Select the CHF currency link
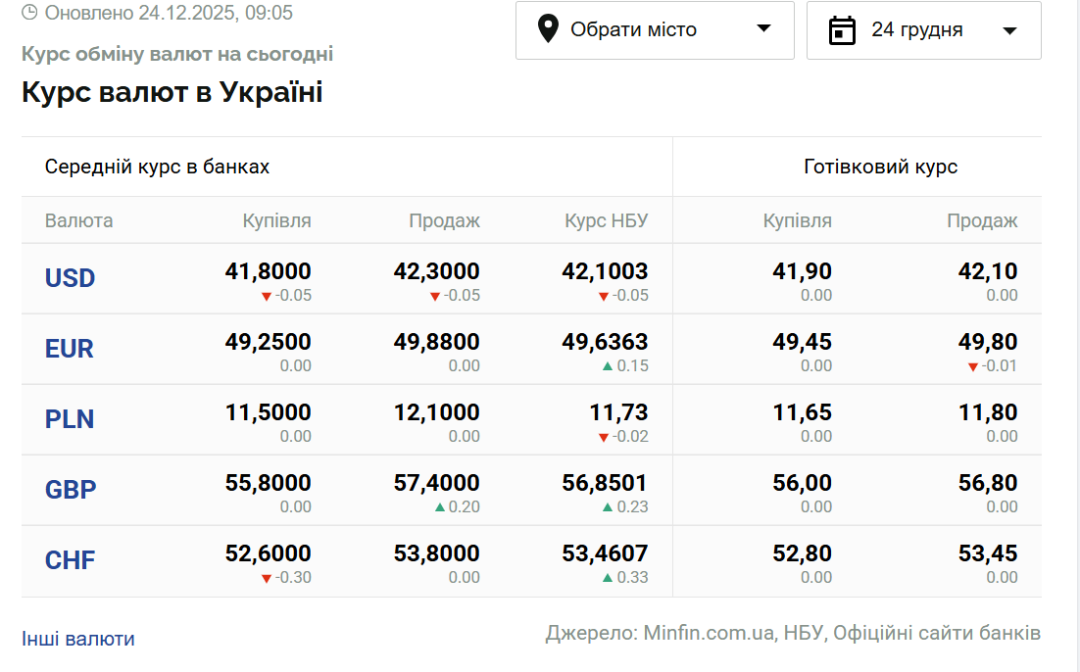 [70, 560]
